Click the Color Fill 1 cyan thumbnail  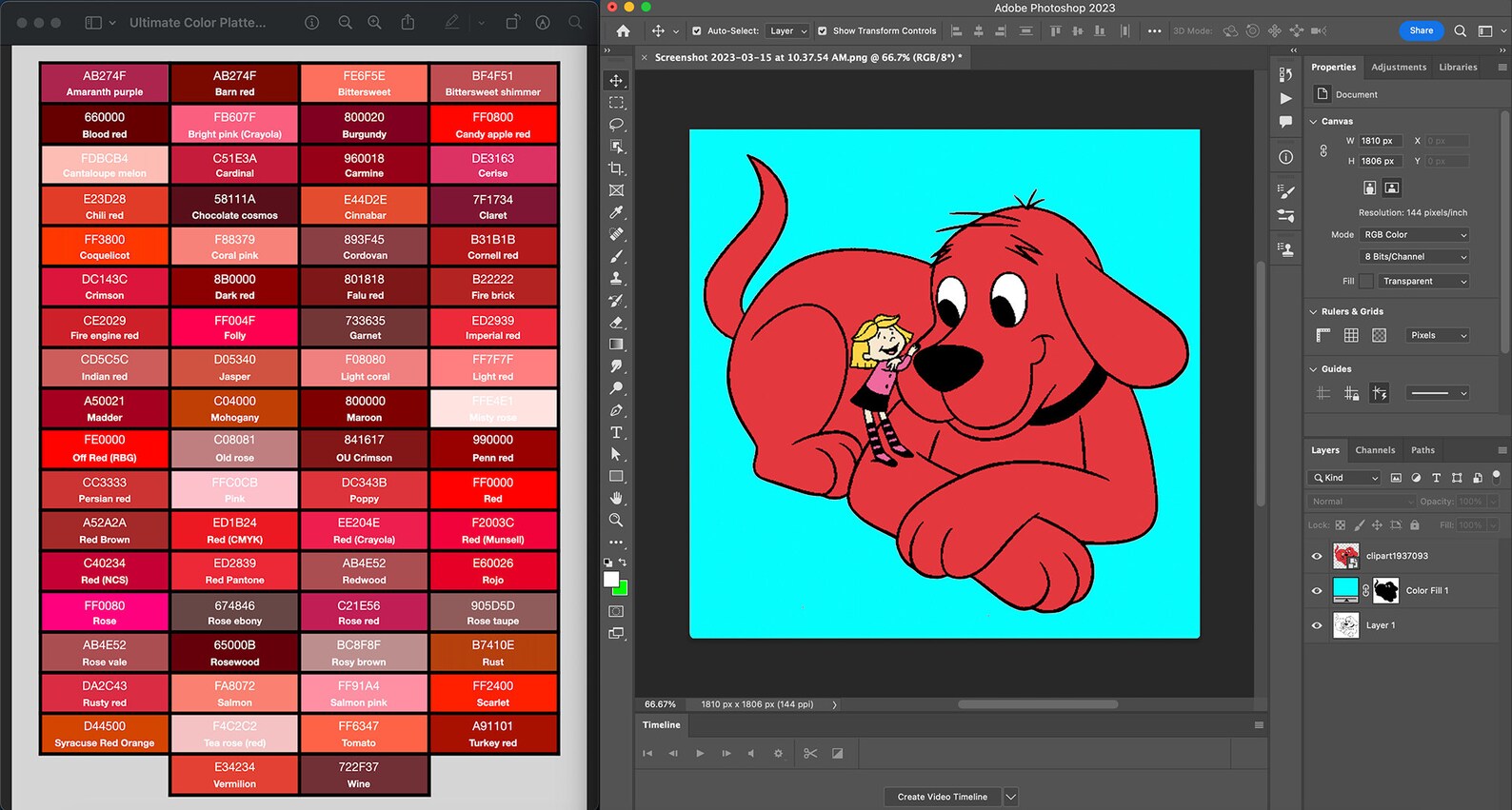click(x=1345, y=591)
